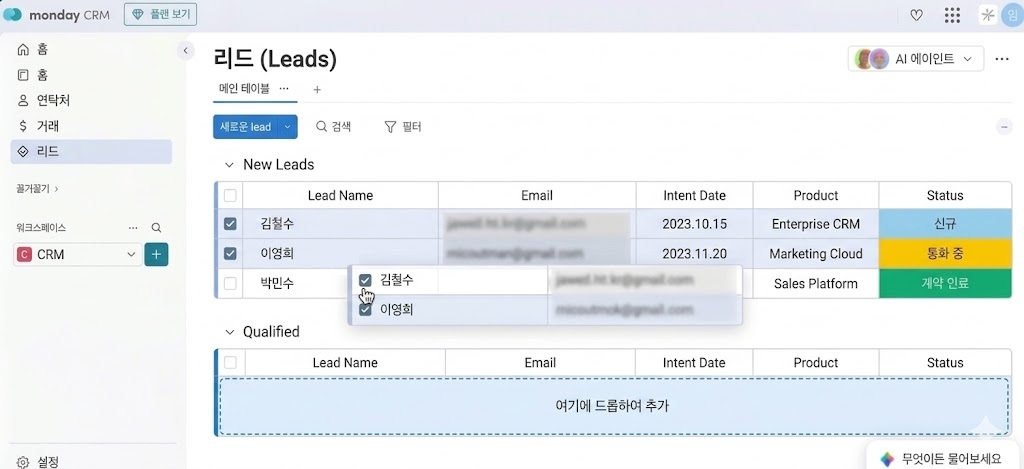Viewport: 1024px width, 469px height.
Task: Click the 여기에 드롭하여 추가 drop zone
Action: point(612,406)
